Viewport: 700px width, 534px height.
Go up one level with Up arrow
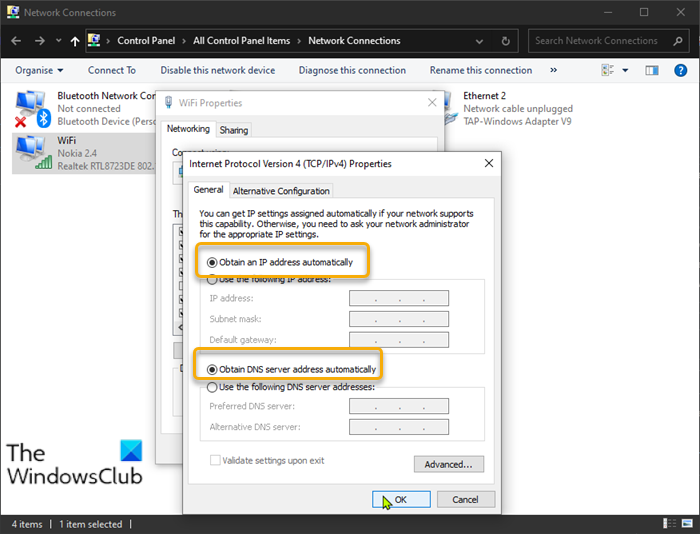[x=75, y=41]
